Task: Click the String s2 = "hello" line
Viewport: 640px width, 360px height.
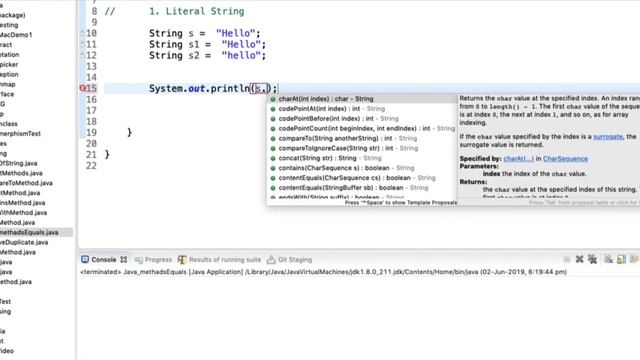Action: [207, 56]
